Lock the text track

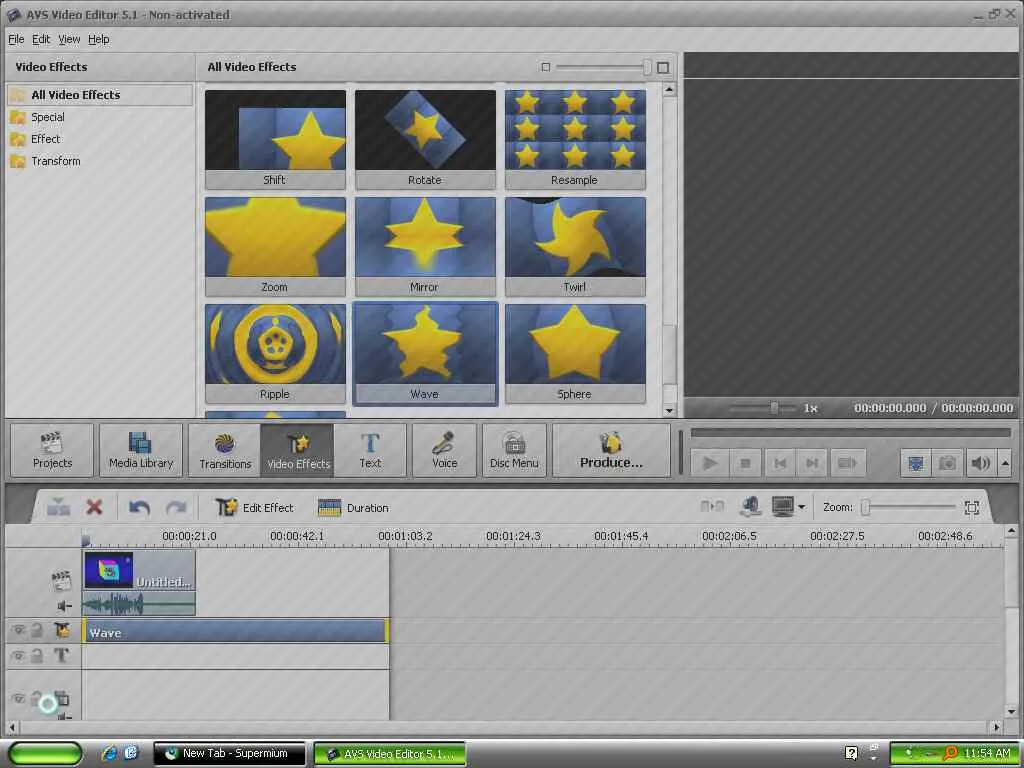(37, 655)
